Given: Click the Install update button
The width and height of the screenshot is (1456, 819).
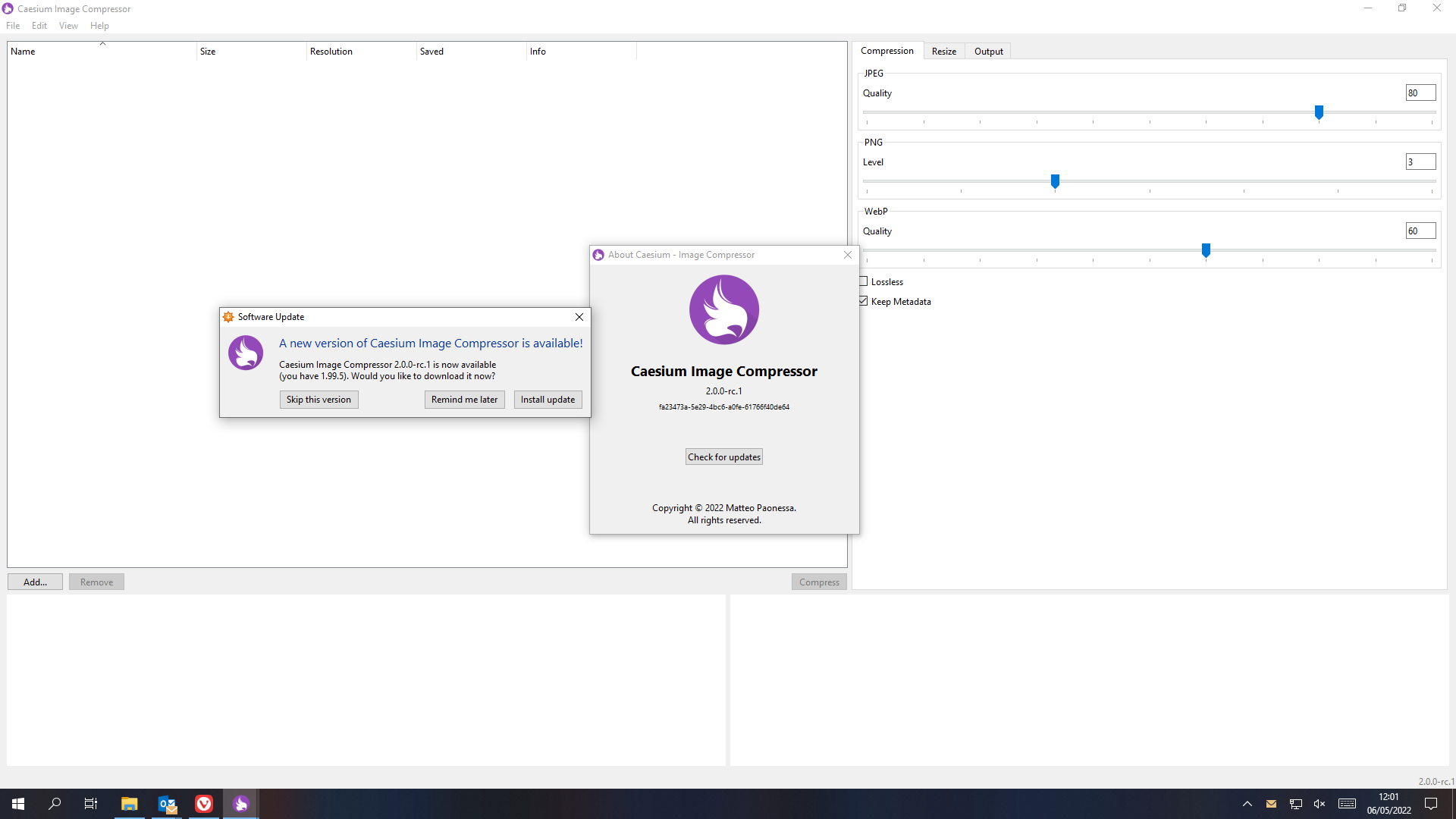Looking at the screenshot, I should (548, 399).
